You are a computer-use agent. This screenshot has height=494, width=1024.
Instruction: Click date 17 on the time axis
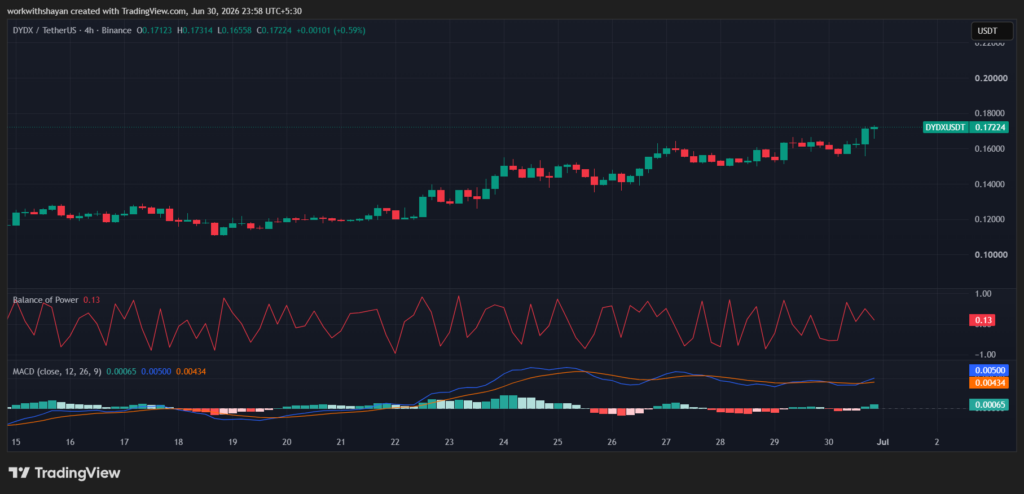[124, 442]
